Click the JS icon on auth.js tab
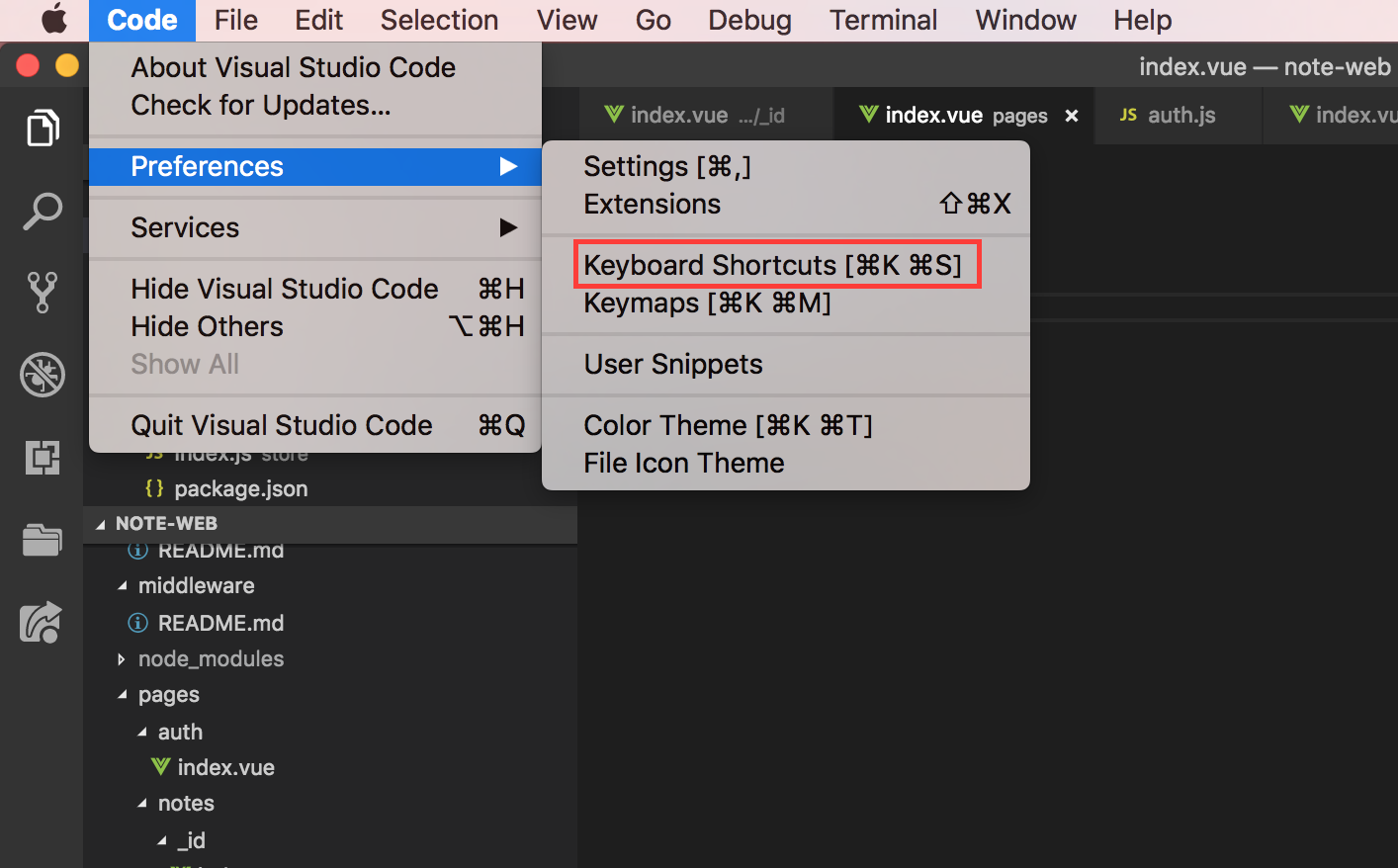Viewport: 1398px width, 868px height. (1128, 115)
